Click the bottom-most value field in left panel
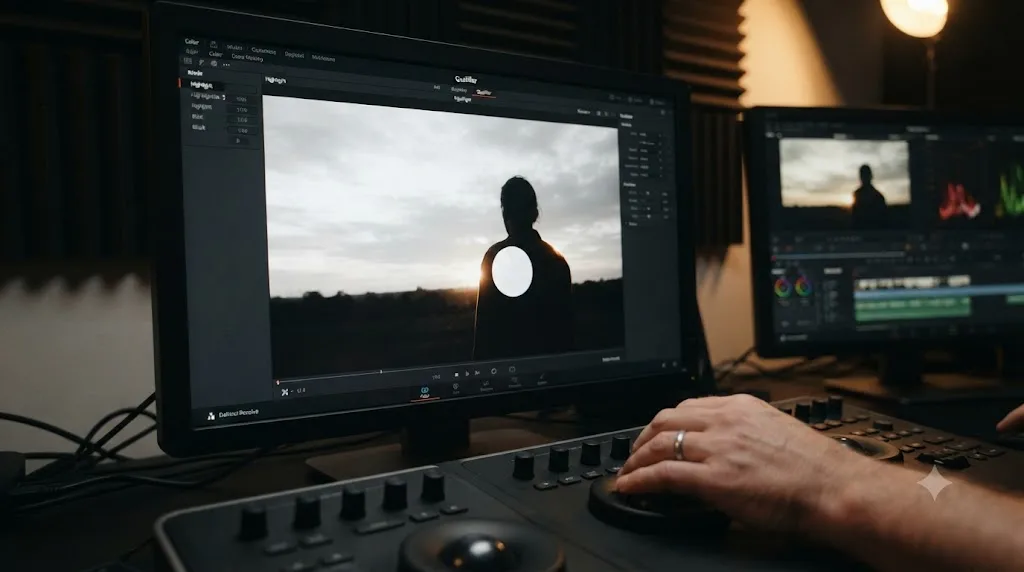 pyautogui.click(x=238, y=140)
